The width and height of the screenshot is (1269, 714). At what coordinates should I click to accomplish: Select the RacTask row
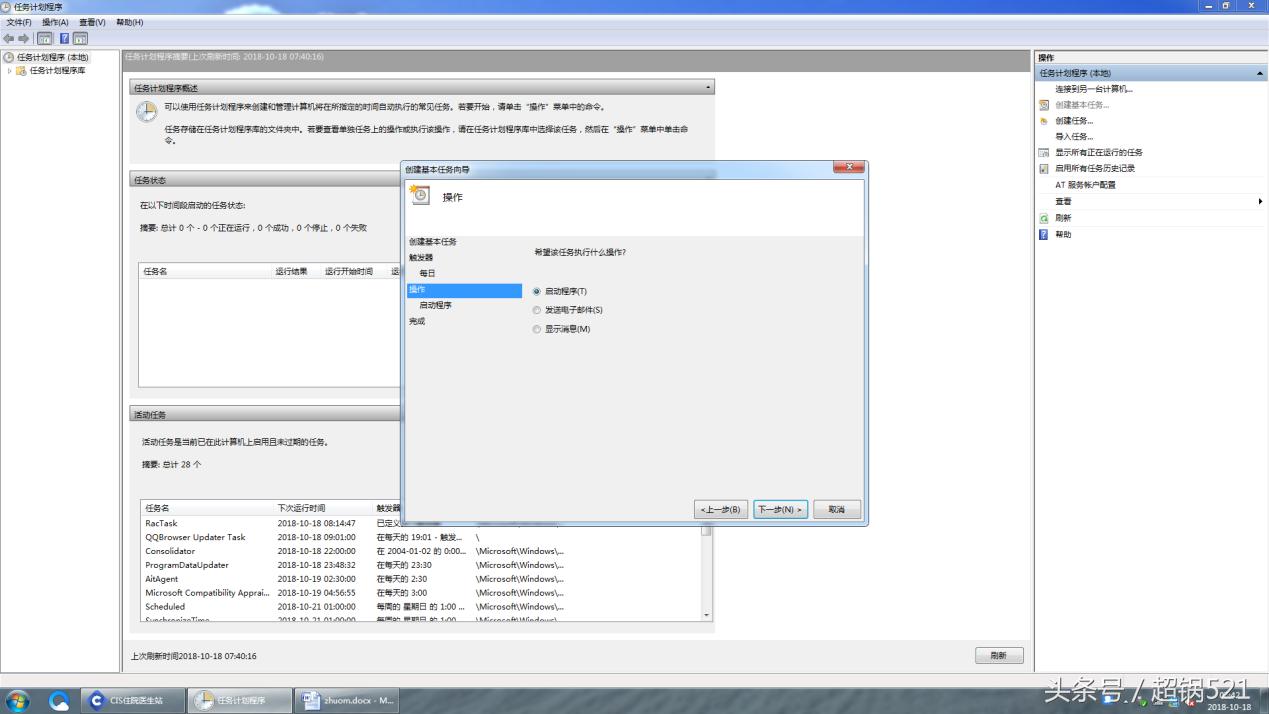tap(421, 523)
